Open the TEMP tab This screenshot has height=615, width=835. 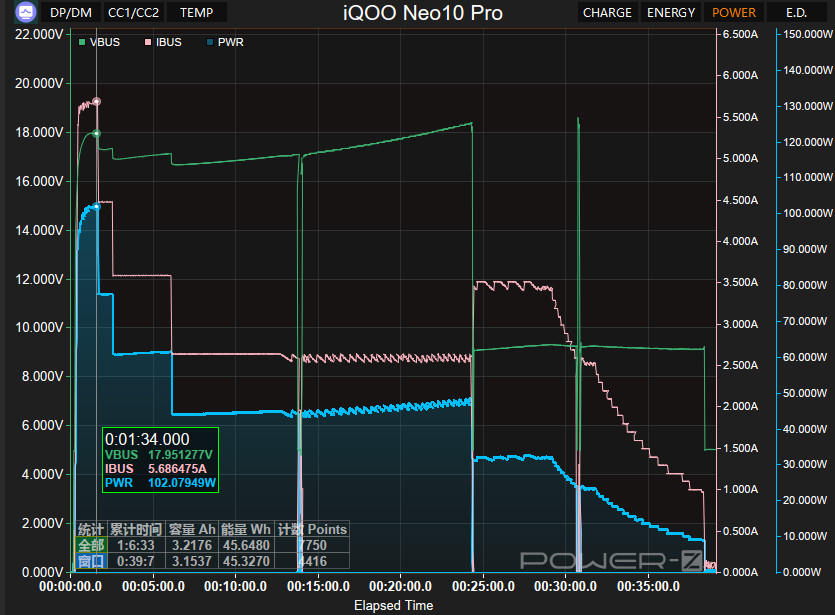point(197,12)
